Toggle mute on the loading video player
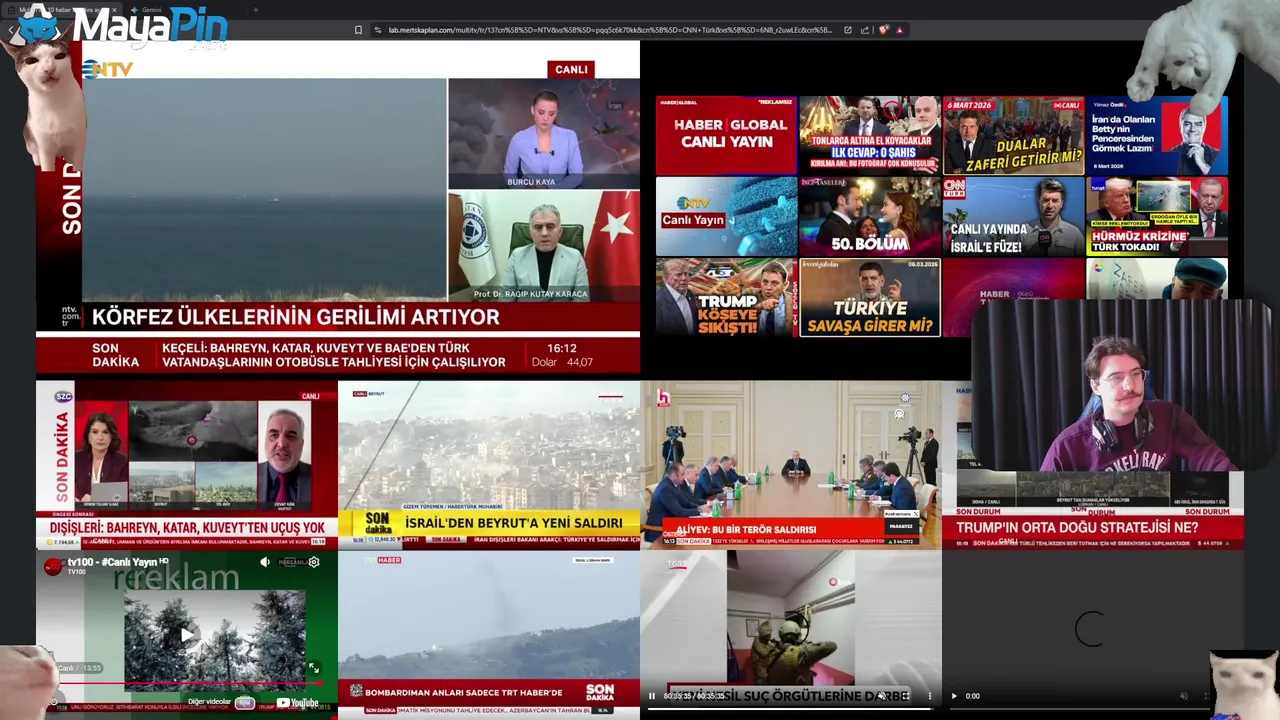 click(1183, 696)
